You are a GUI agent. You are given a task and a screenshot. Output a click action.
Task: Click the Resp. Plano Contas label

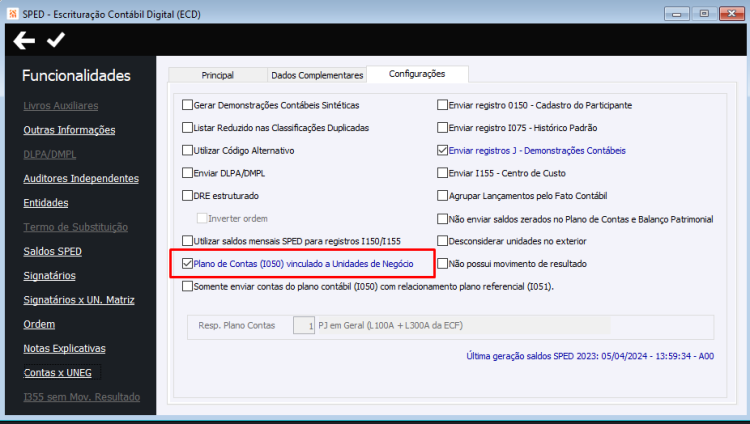[237, 325]
